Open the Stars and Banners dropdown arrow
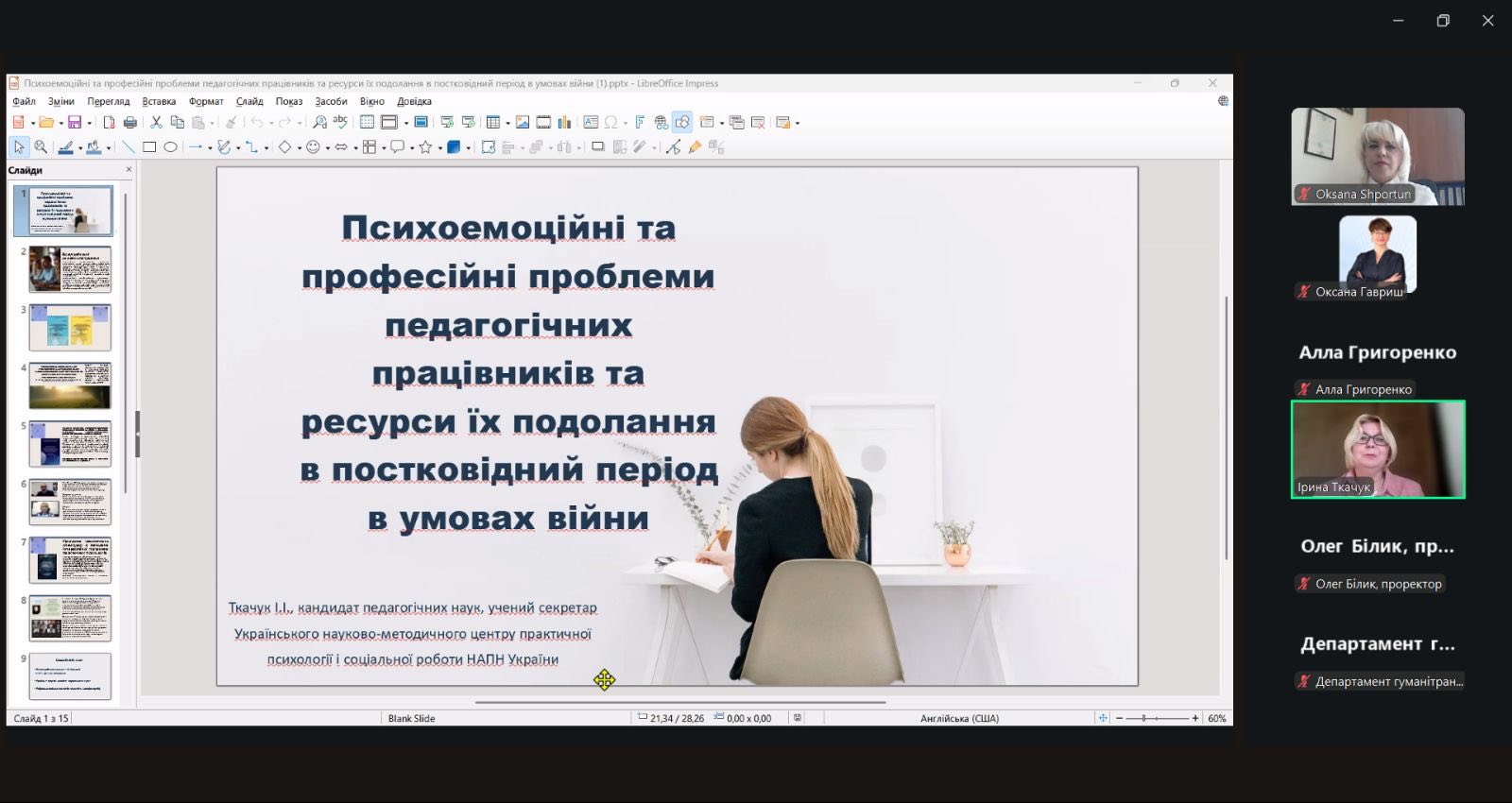Screen dimensions: 1512x803 coord(439,148)
